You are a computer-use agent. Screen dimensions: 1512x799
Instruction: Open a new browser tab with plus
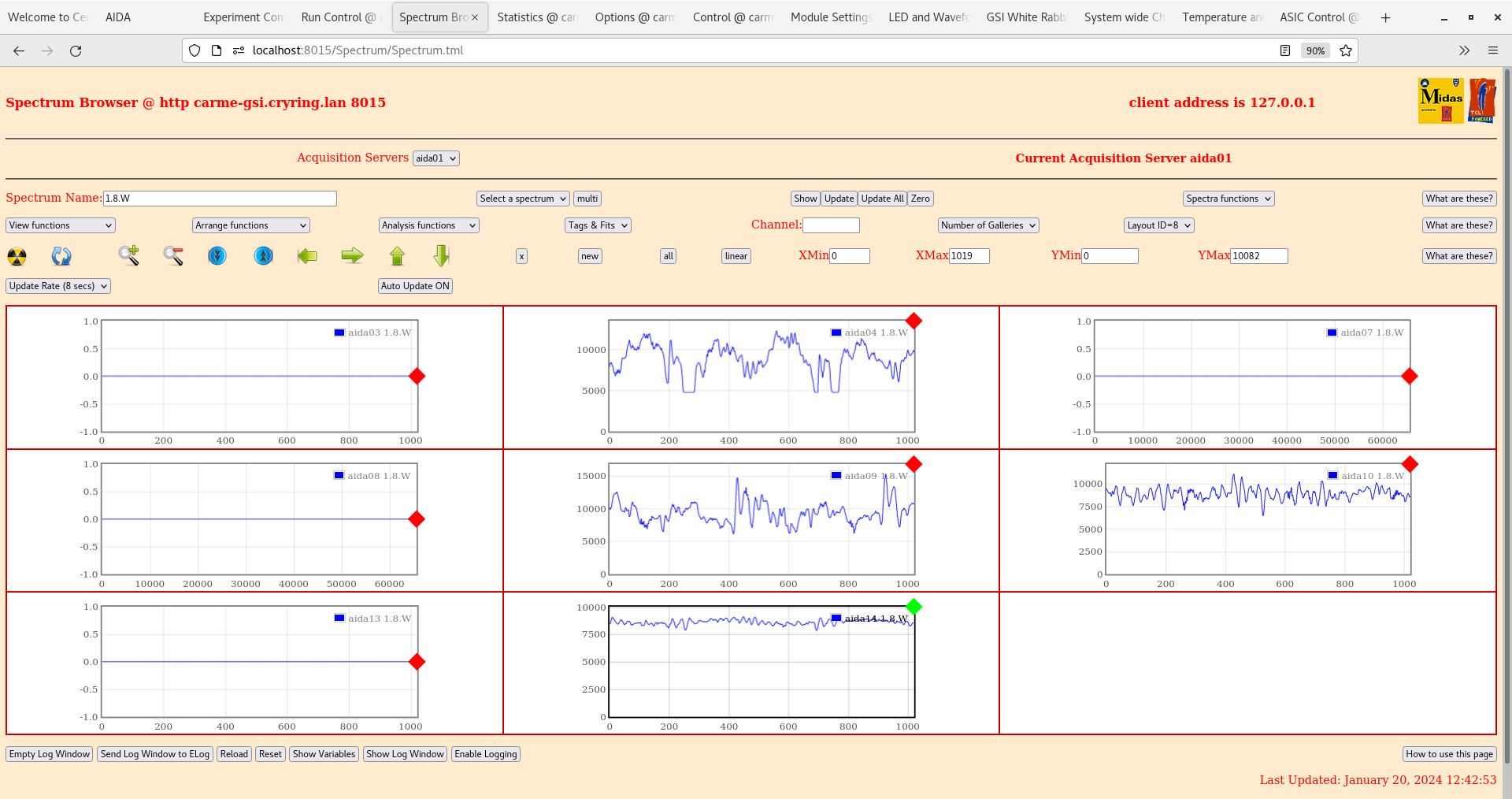click(x=1385, y=17)
